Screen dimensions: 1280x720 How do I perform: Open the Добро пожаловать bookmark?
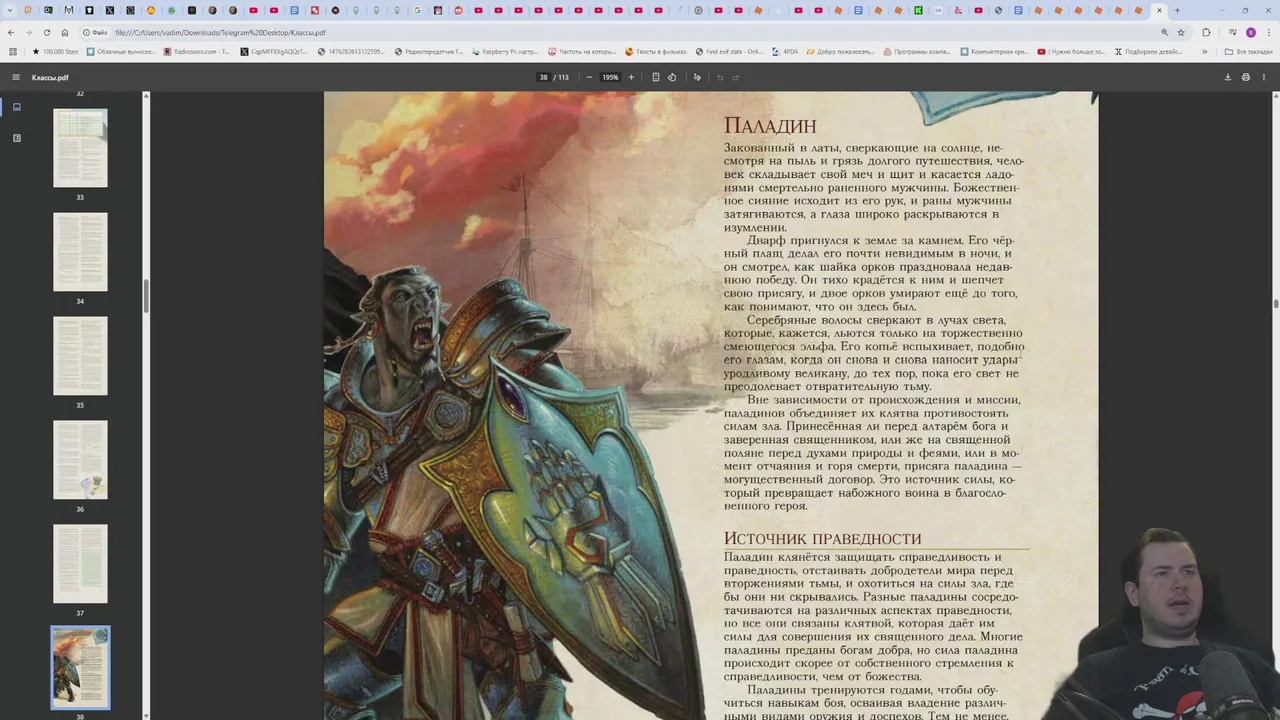pyautogui.click(x=841, y=51)
